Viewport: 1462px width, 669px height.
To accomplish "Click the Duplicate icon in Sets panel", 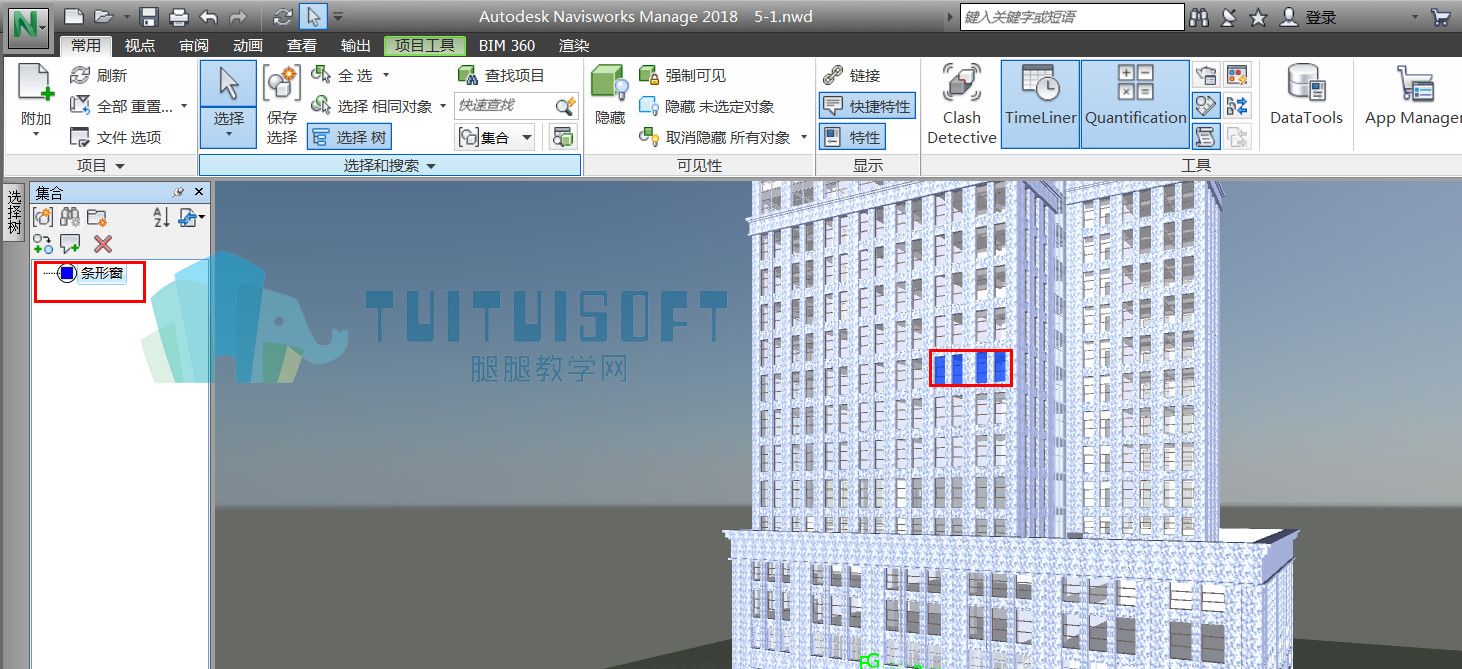I will 43,244.
